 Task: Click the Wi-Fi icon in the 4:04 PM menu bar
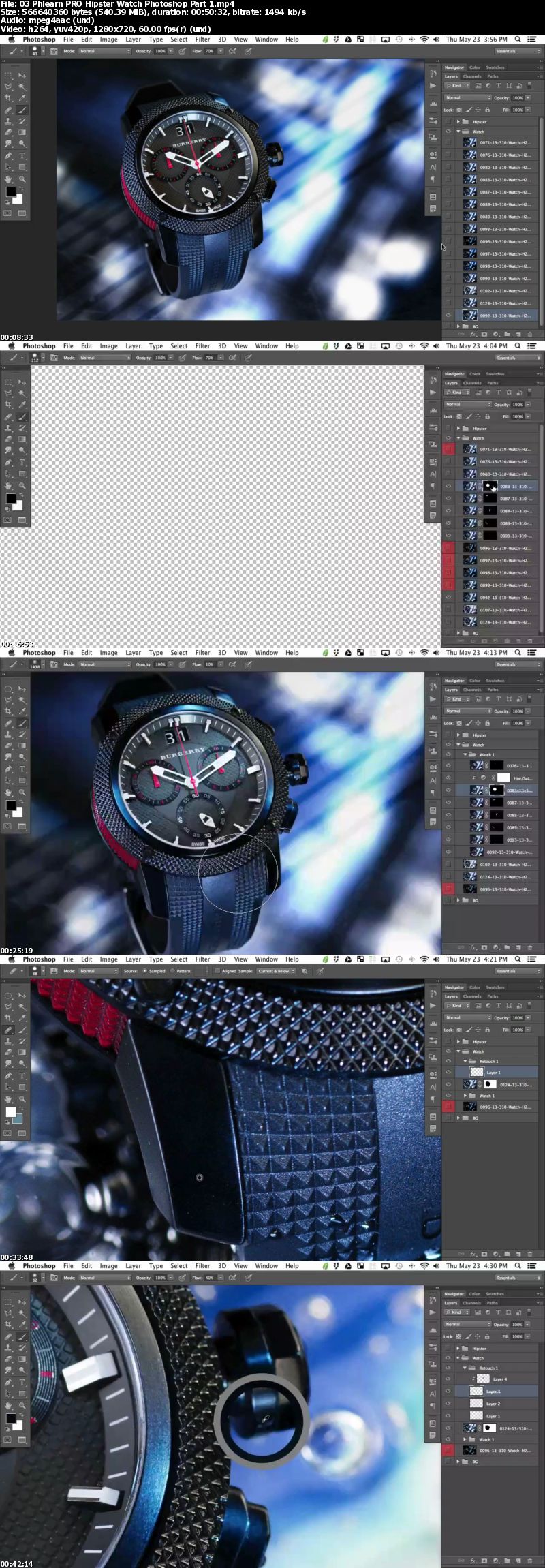(x=424, y=346)
